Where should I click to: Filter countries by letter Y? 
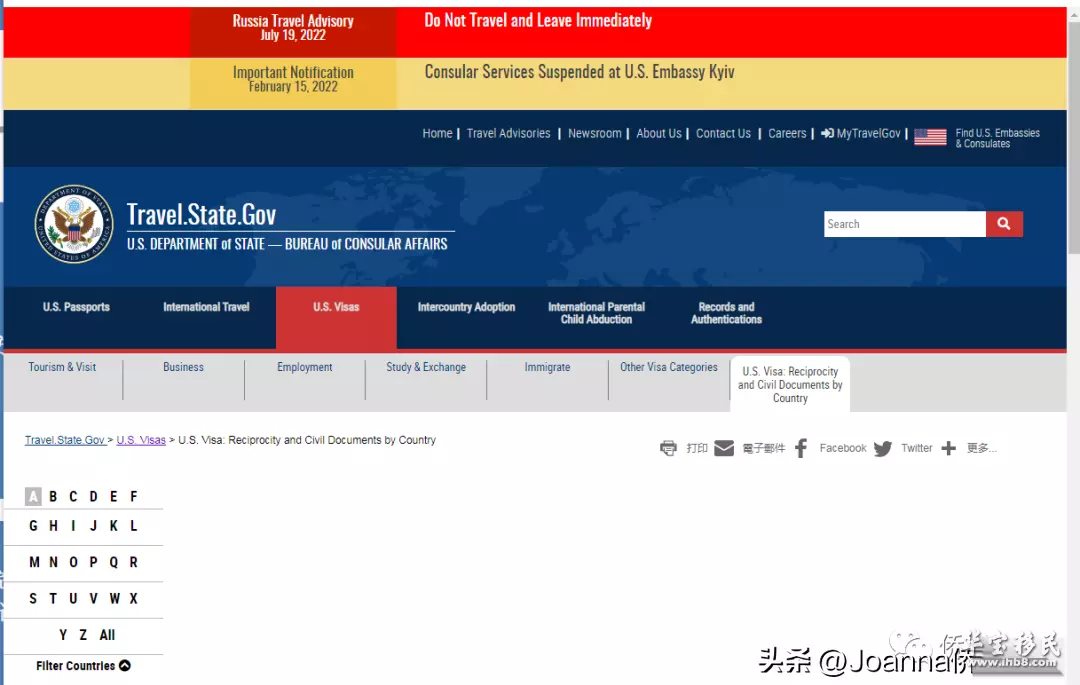(x=63, y=635)
